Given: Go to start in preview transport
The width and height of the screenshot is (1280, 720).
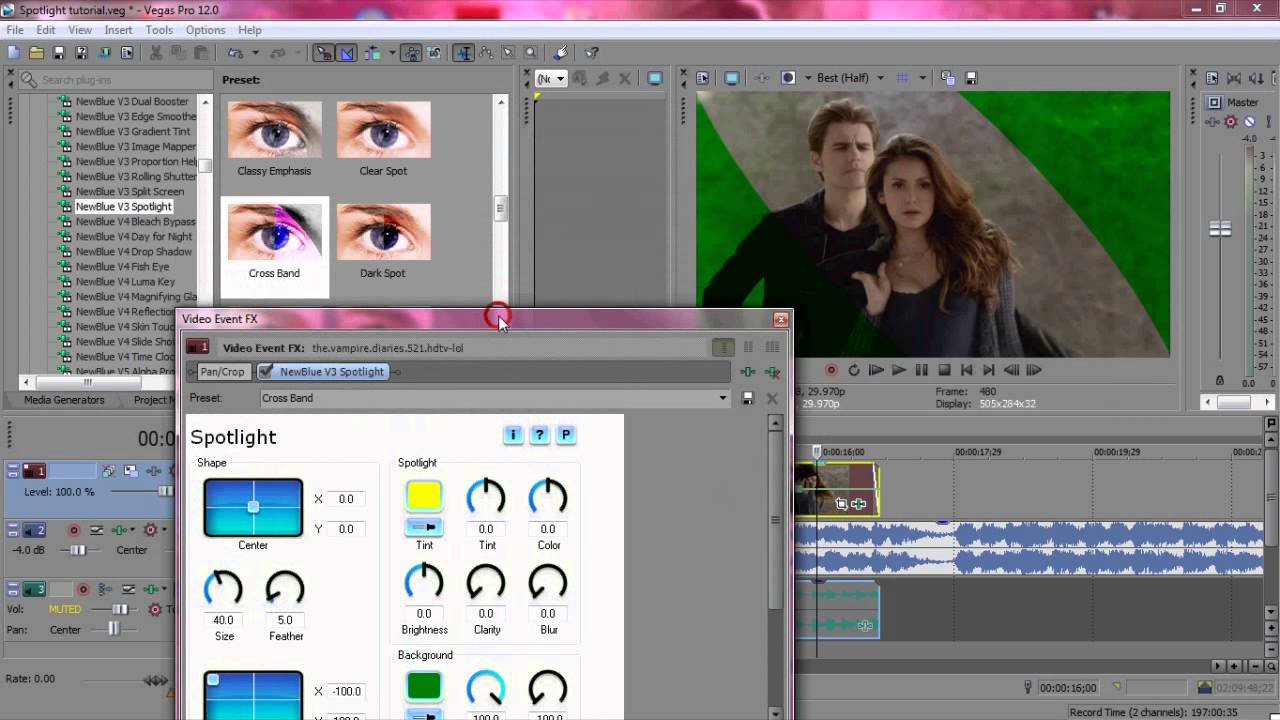Looking at the screenshot, I should [x=967, y=370].
